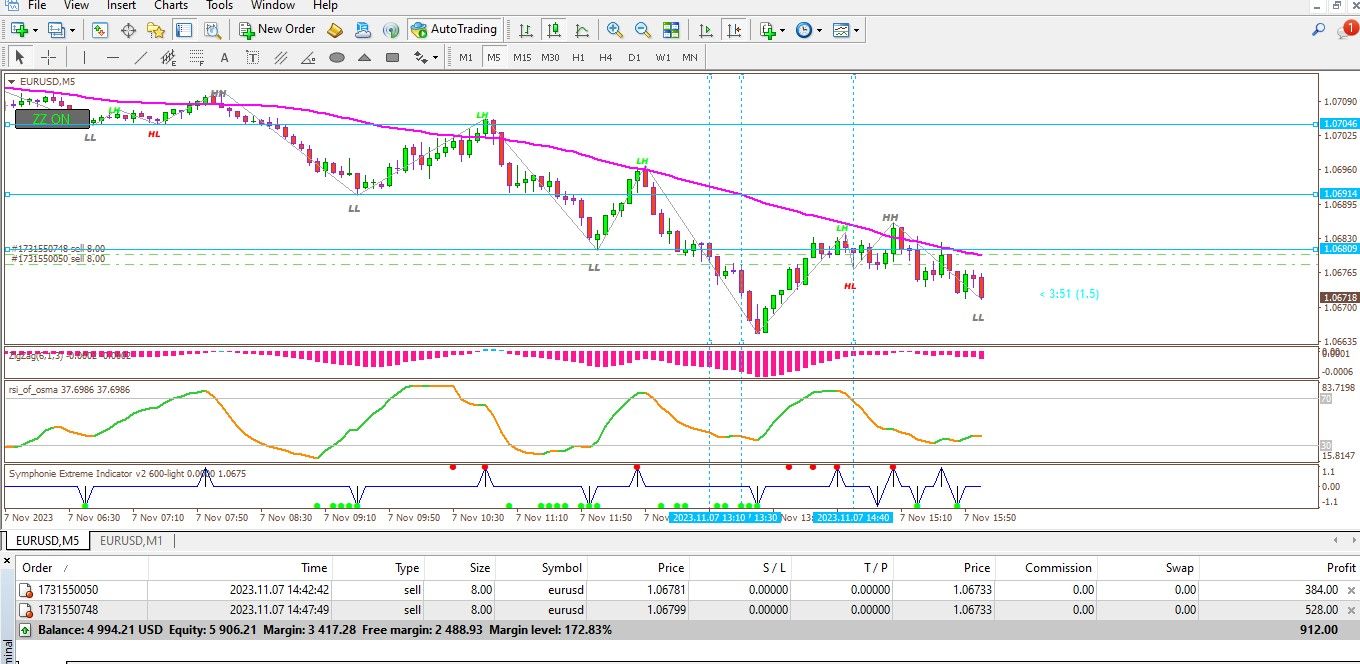Click the 2023.11.07 14:40 time marker
The height and width of the screenshot is (664, 1360).
tap(851, 518)
